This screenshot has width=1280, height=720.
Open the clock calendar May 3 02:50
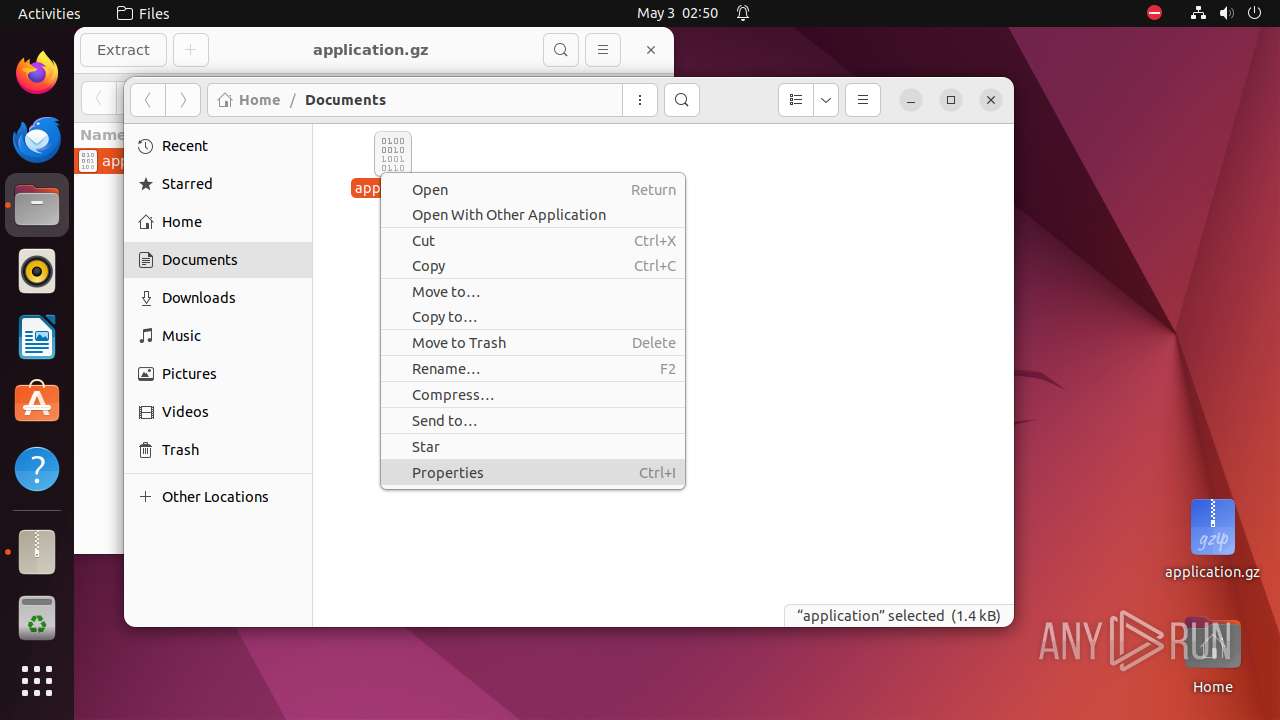(678, 13)
